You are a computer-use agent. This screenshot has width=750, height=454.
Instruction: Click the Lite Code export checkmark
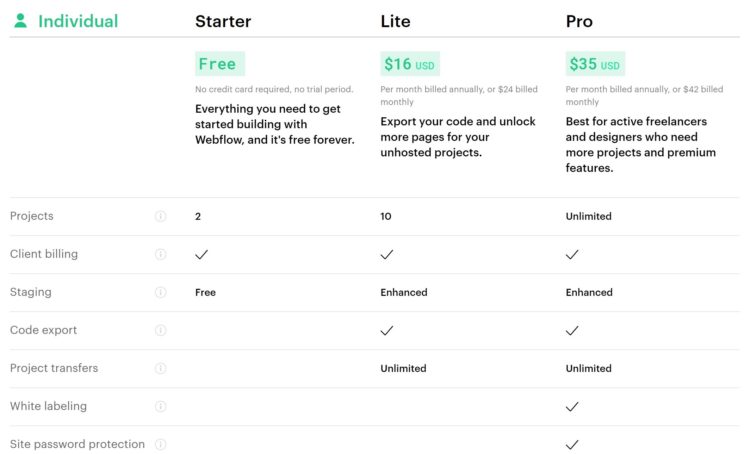point(387,330)
